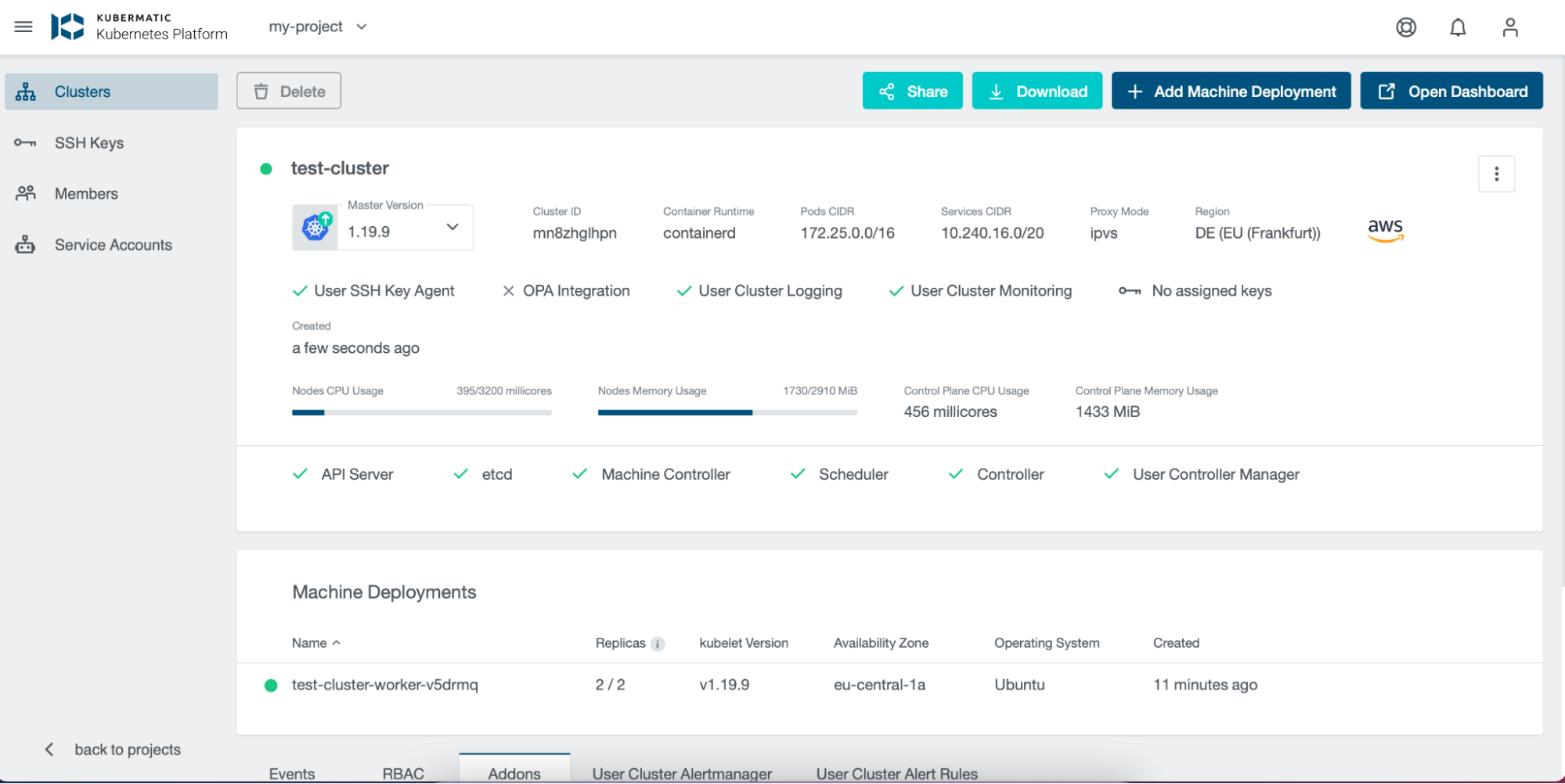Click the Service Accounts sidebar icon
This screenshot has height=784, width=1565.
[x=25, y=244]
